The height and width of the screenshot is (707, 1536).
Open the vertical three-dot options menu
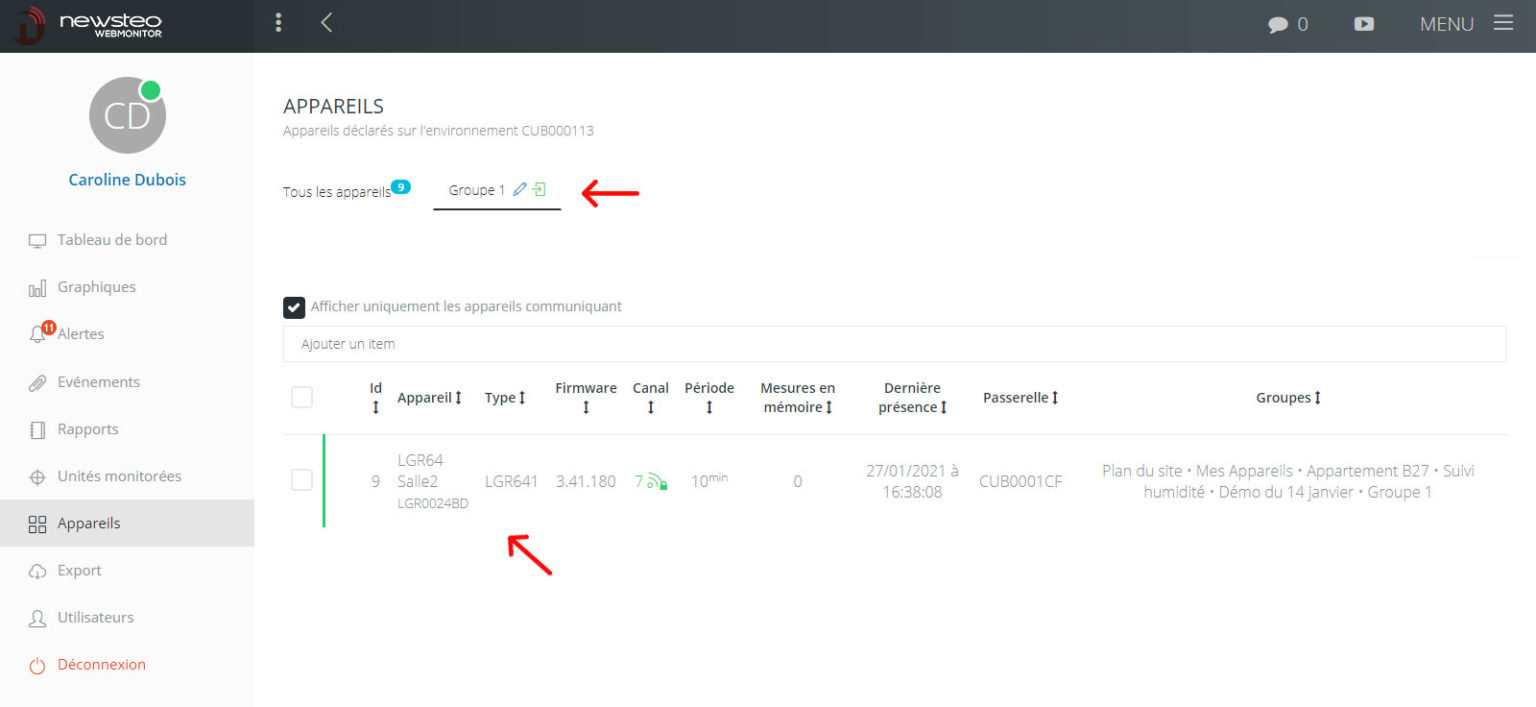coord(278,23)
